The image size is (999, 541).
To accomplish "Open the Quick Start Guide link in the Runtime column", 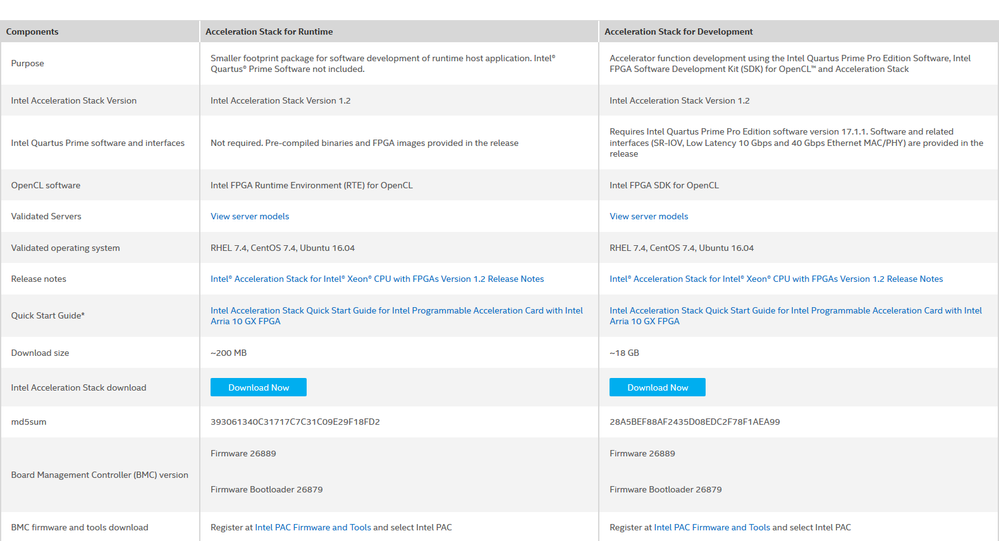I will 396,311.
